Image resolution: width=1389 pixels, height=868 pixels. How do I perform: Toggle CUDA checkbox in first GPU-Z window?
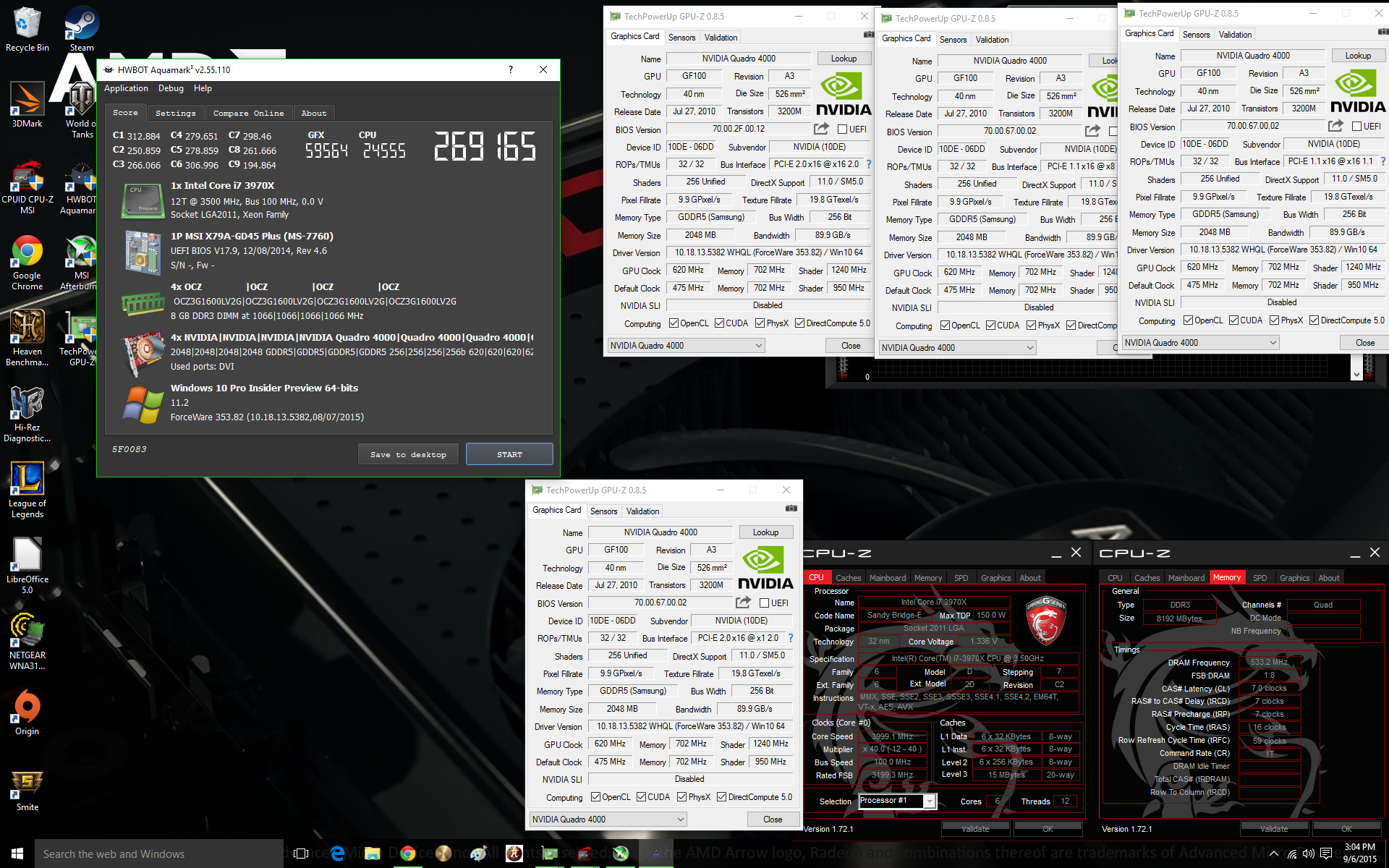[x=719, y=323]
